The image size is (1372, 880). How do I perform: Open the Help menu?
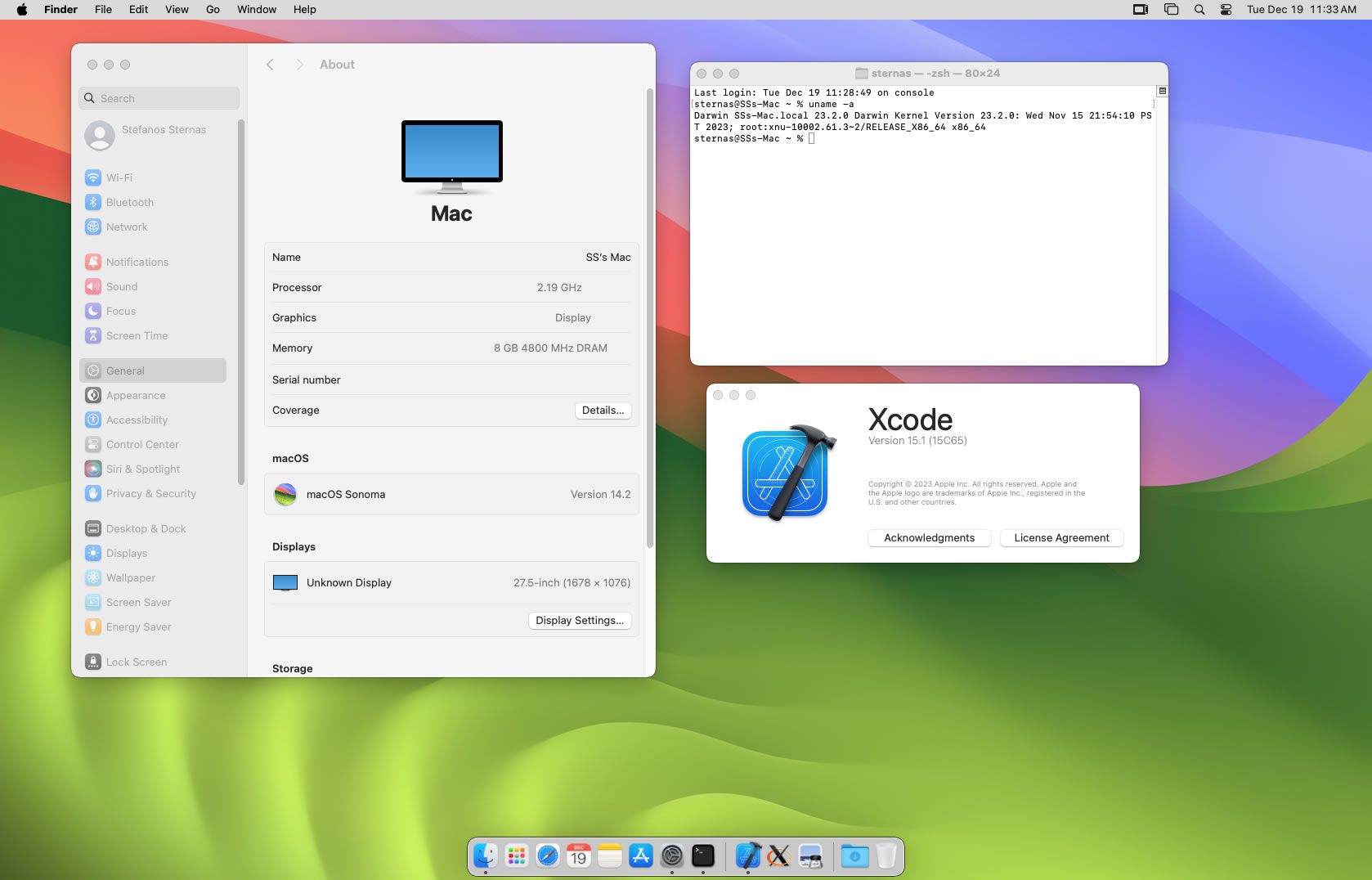(x=305, y=10)
